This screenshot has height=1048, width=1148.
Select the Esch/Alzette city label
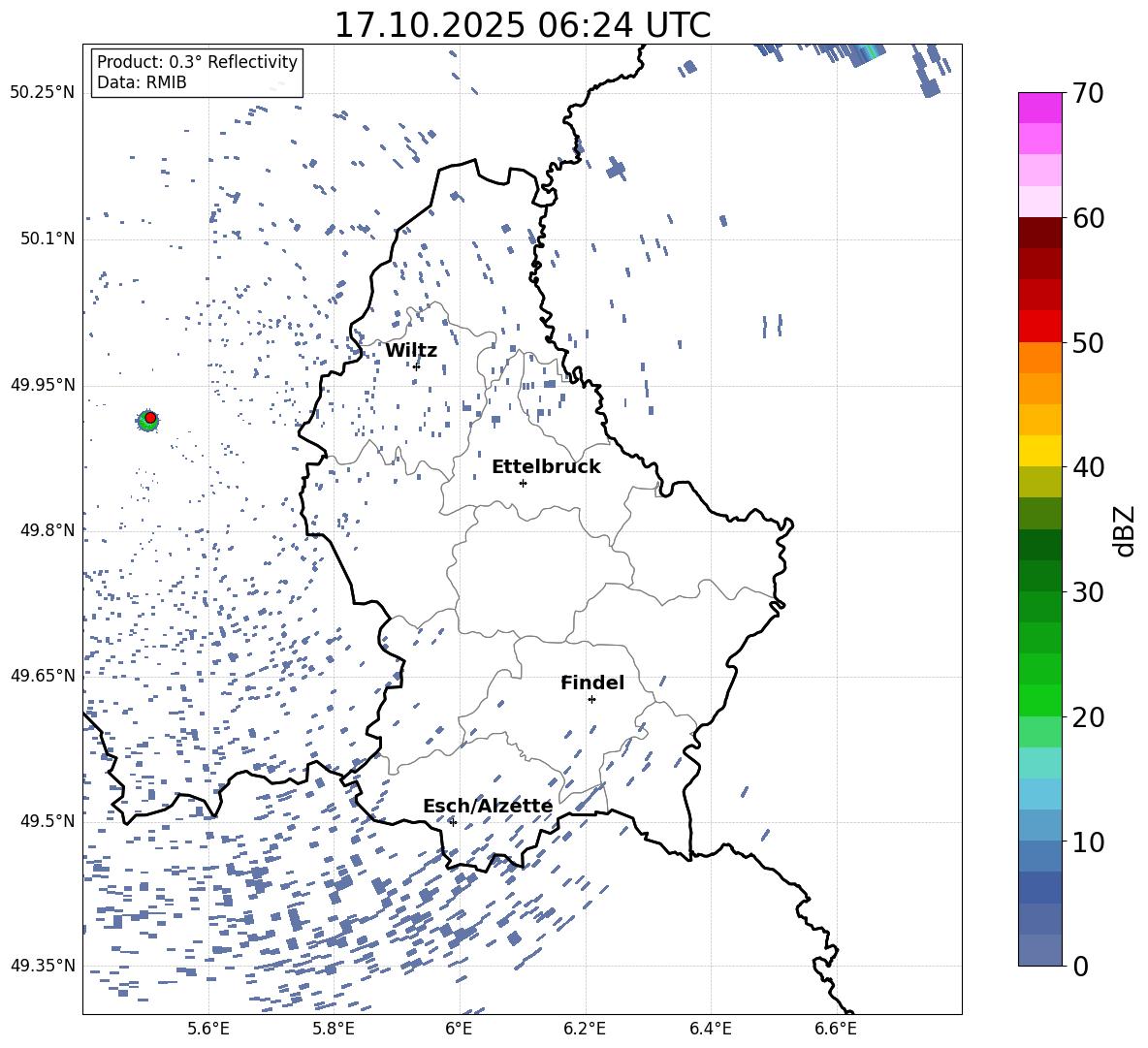488,806
